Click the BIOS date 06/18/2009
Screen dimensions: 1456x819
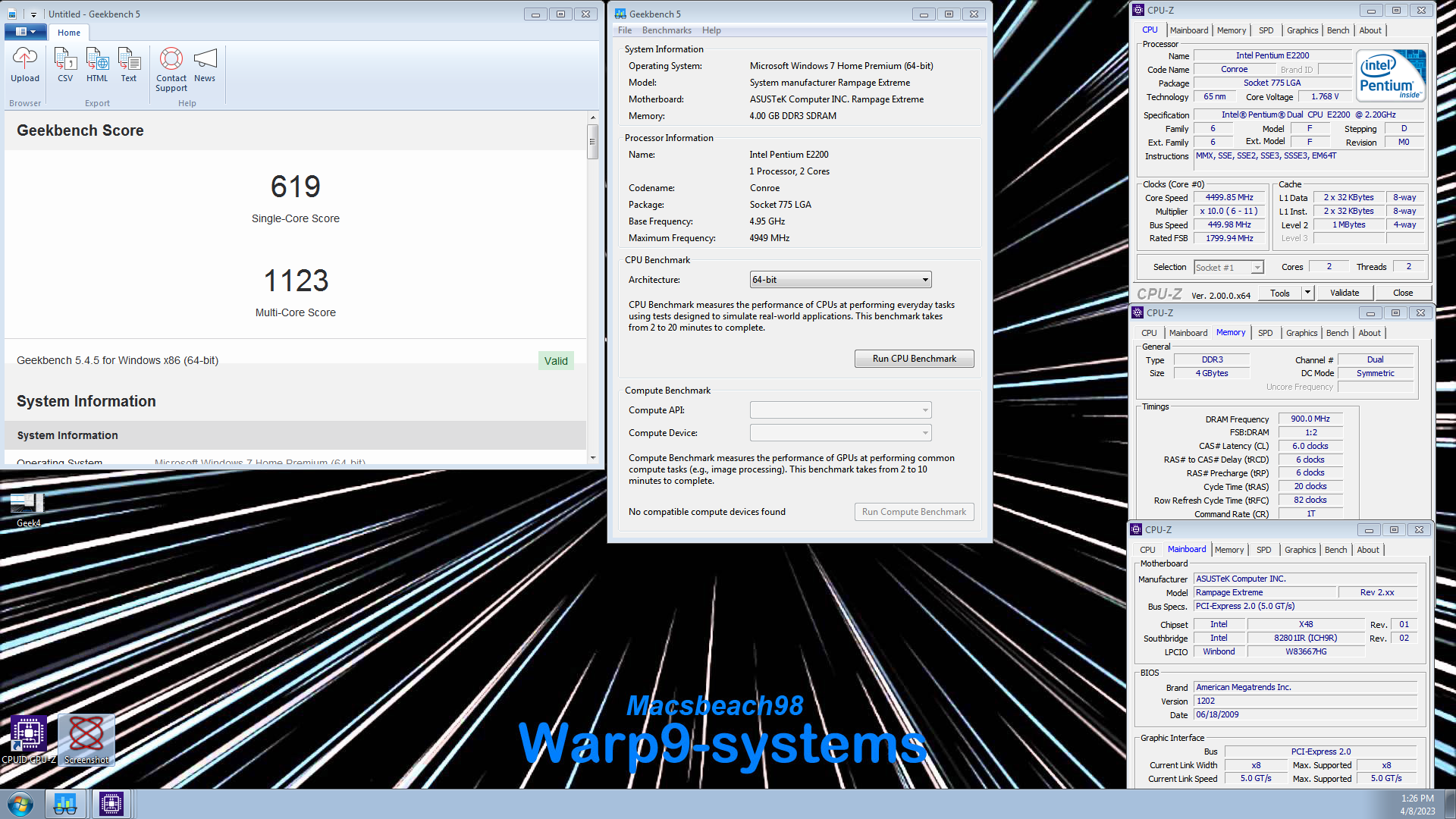tap(1305, 714)
